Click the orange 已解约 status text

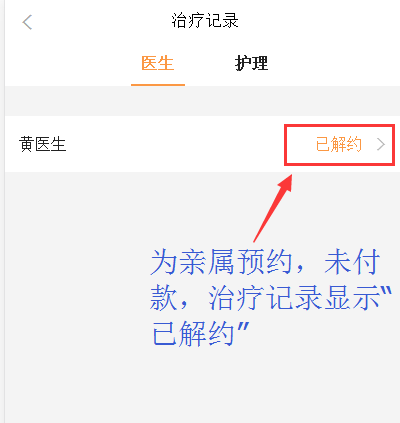(x=339, y=145)
